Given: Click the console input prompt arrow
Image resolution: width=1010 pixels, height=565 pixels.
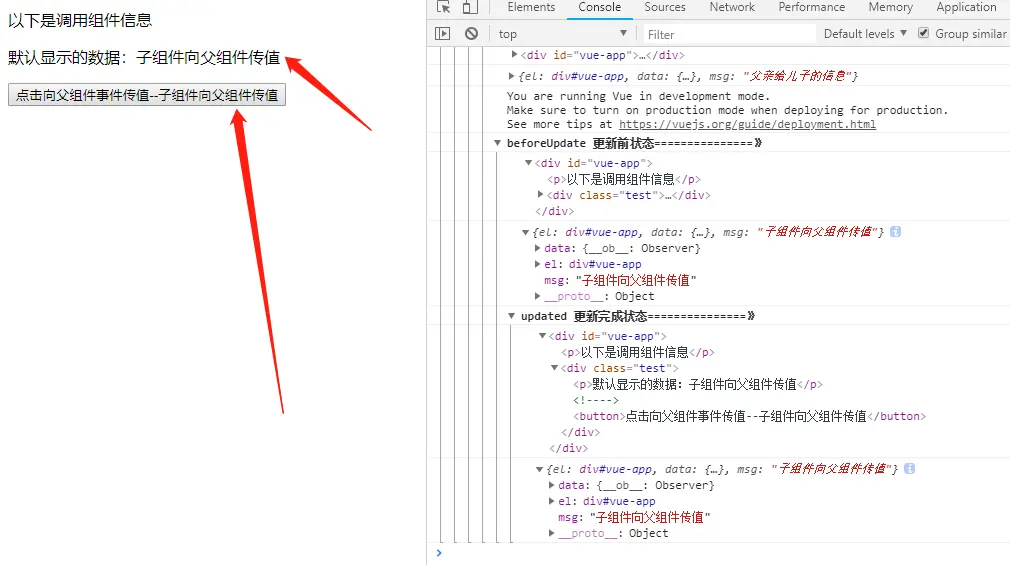Looking at the screenshot, I should pos(439,553).
